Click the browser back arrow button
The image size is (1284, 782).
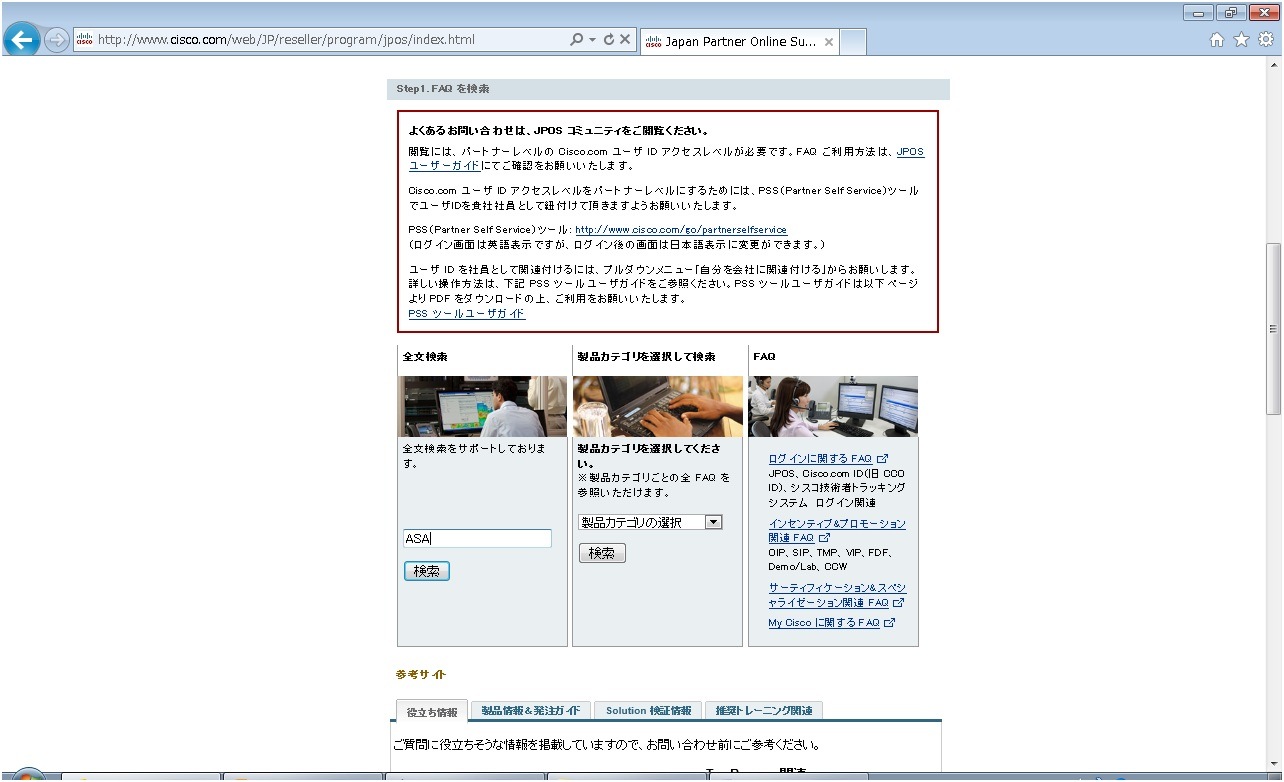22,40
